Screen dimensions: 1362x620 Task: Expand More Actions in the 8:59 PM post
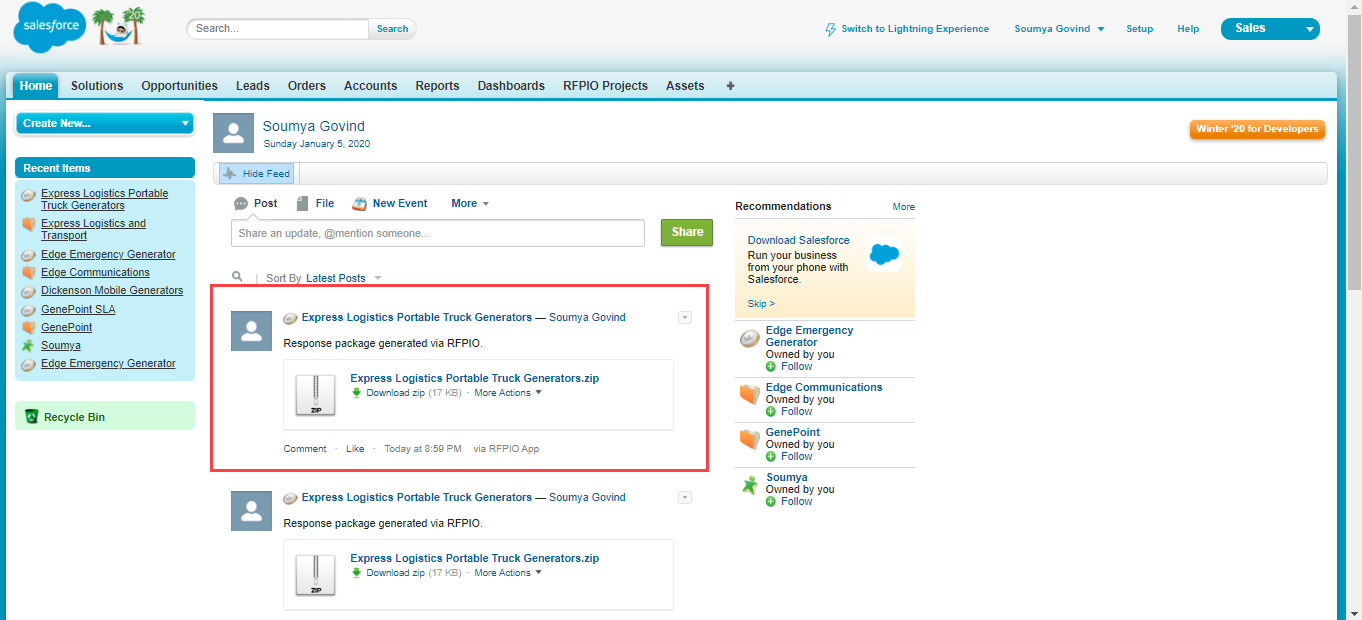508,393
